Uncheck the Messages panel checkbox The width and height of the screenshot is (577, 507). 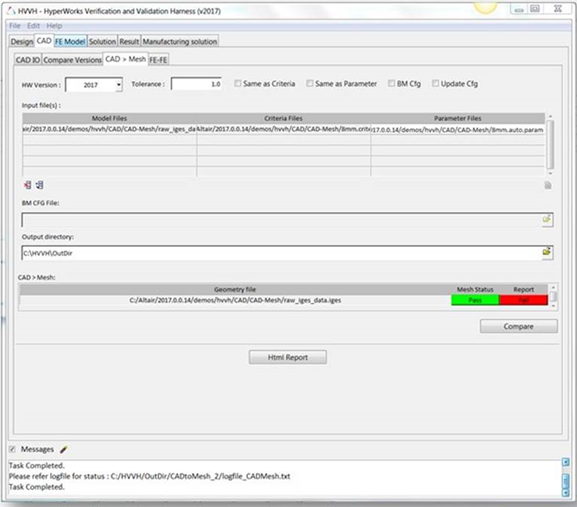13,449
